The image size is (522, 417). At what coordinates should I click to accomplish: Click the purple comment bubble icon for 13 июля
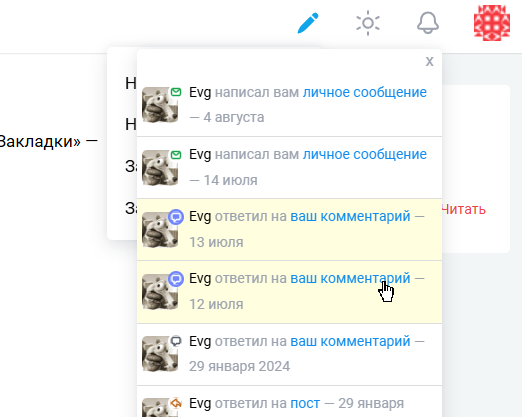pos(176,217)
